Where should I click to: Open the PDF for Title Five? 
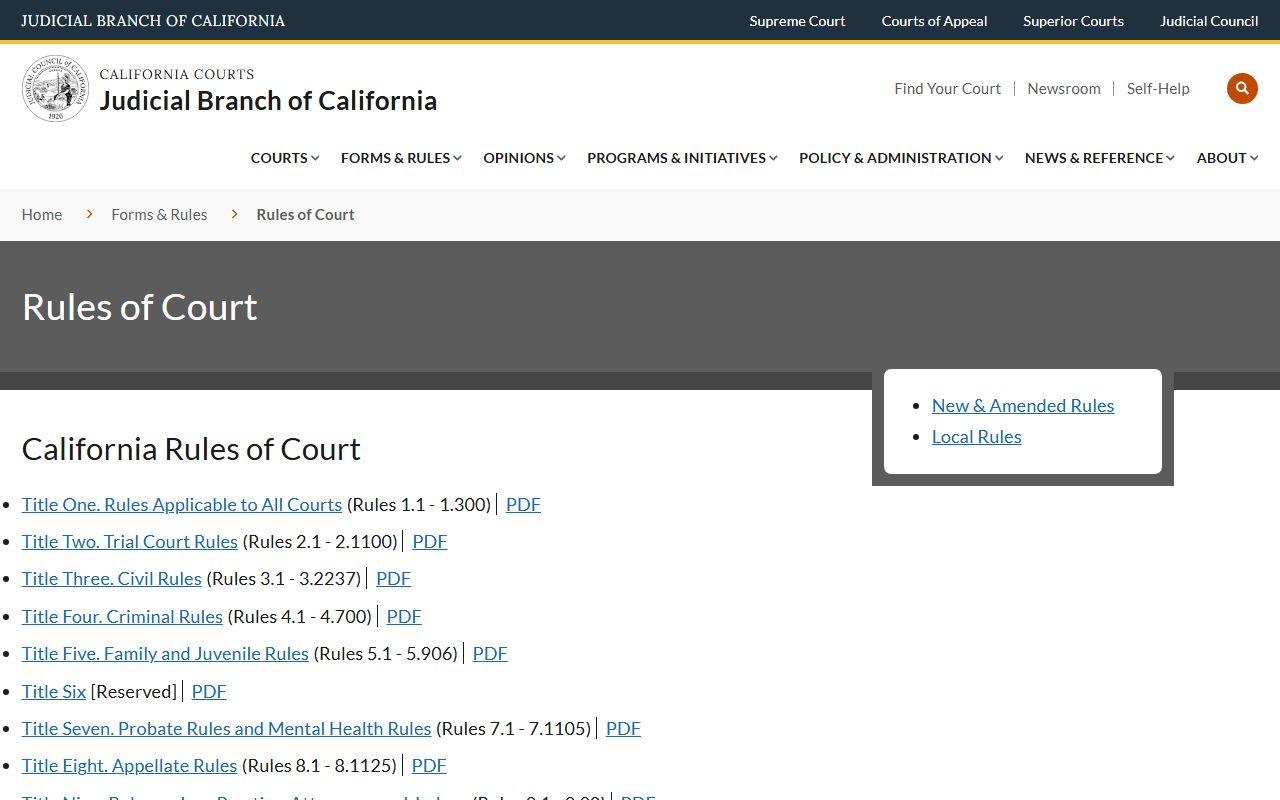tap(490, 653)
